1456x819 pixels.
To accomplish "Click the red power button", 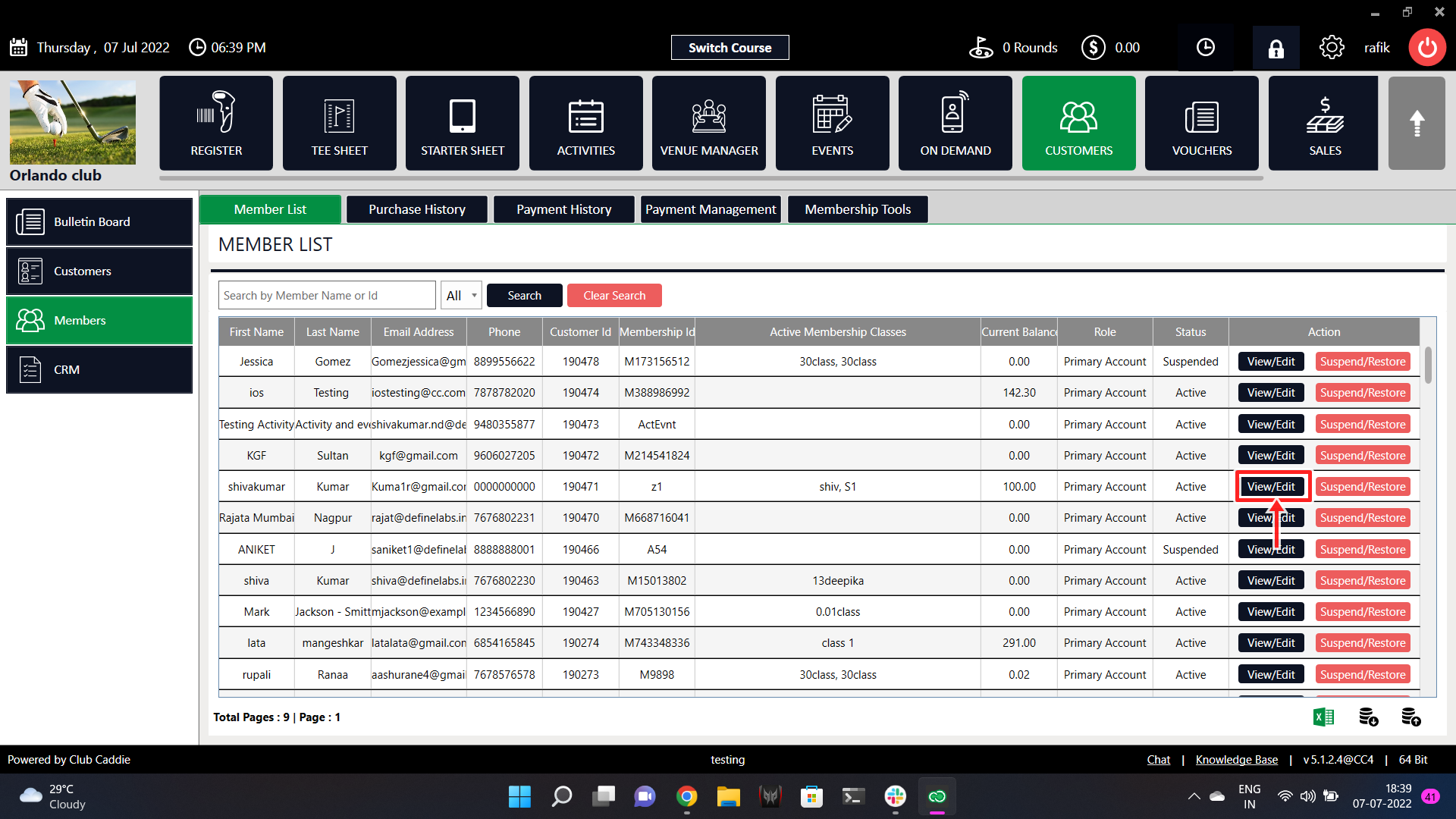I will (x=1427, y=48).
